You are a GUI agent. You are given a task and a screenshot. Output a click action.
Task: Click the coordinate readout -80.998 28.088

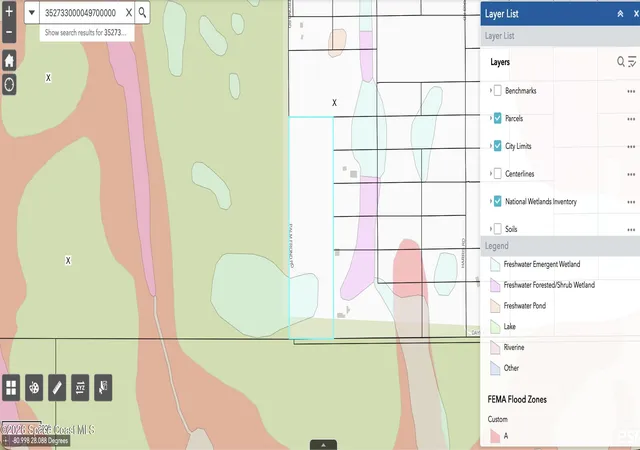click(40, 441)
